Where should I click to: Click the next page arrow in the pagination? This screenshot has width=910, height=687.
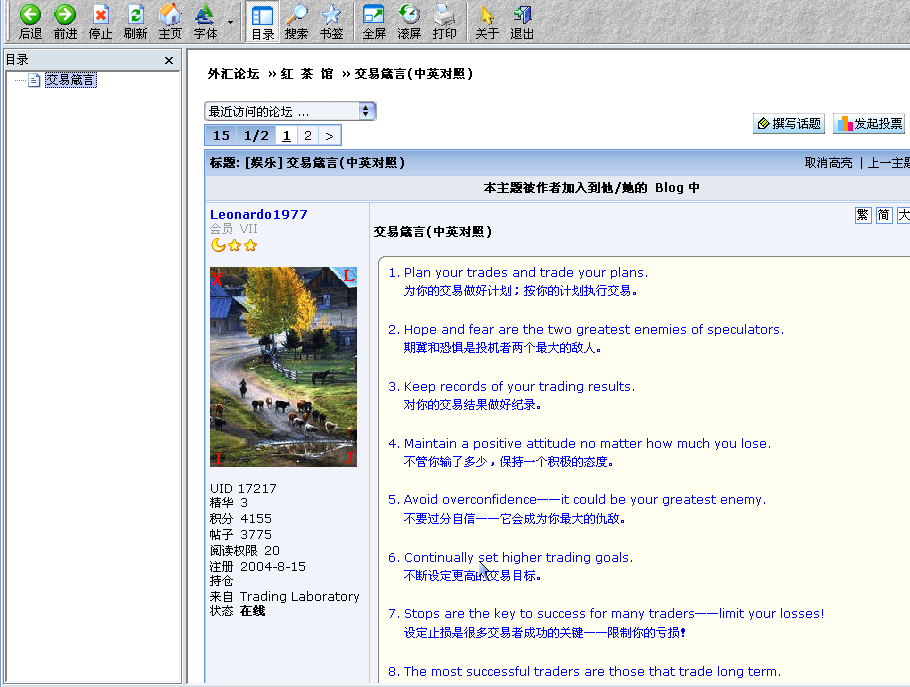(x=329, y=136)
